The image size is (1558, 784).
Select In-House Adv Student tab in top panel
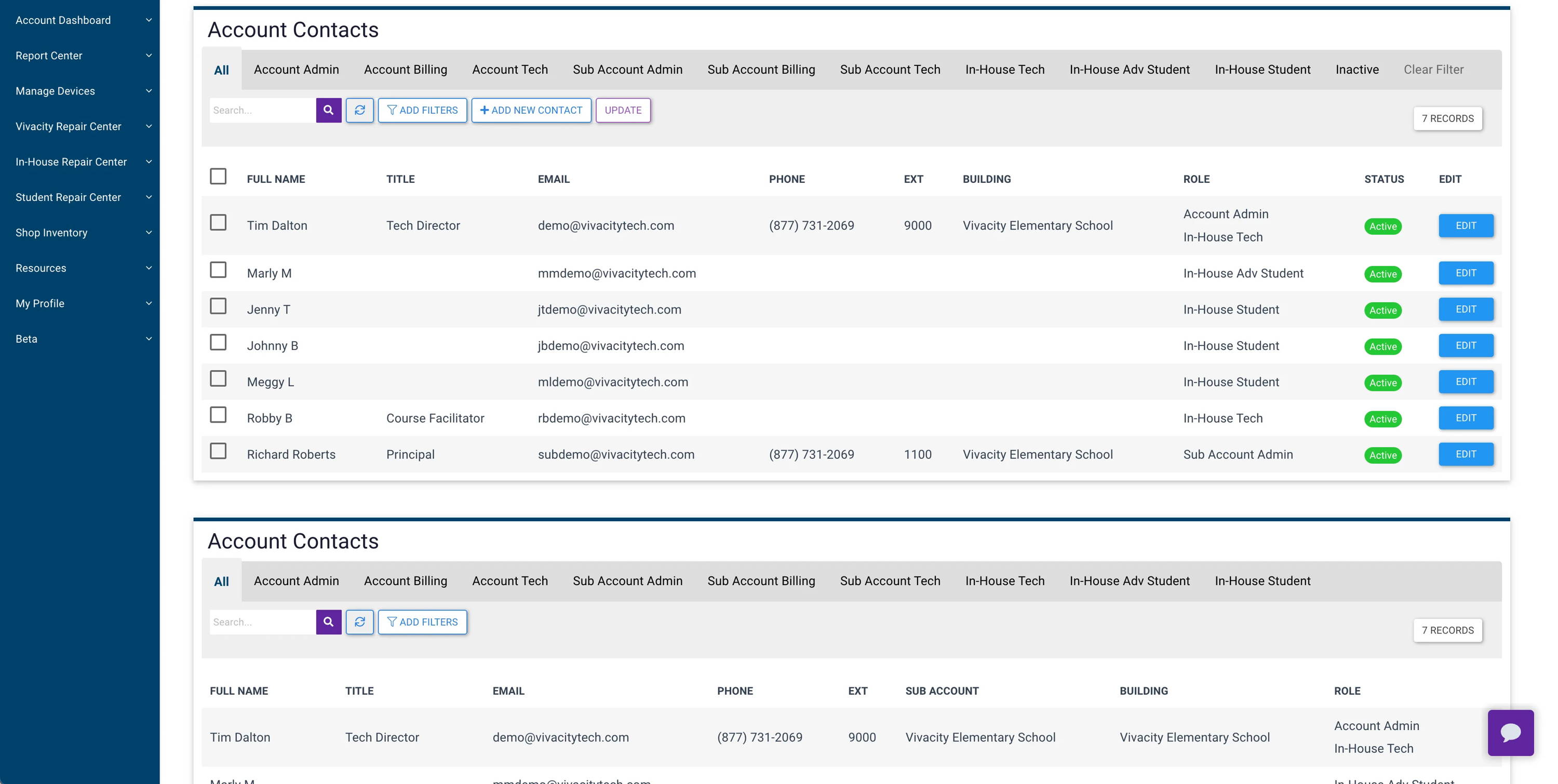[1129, 70]
